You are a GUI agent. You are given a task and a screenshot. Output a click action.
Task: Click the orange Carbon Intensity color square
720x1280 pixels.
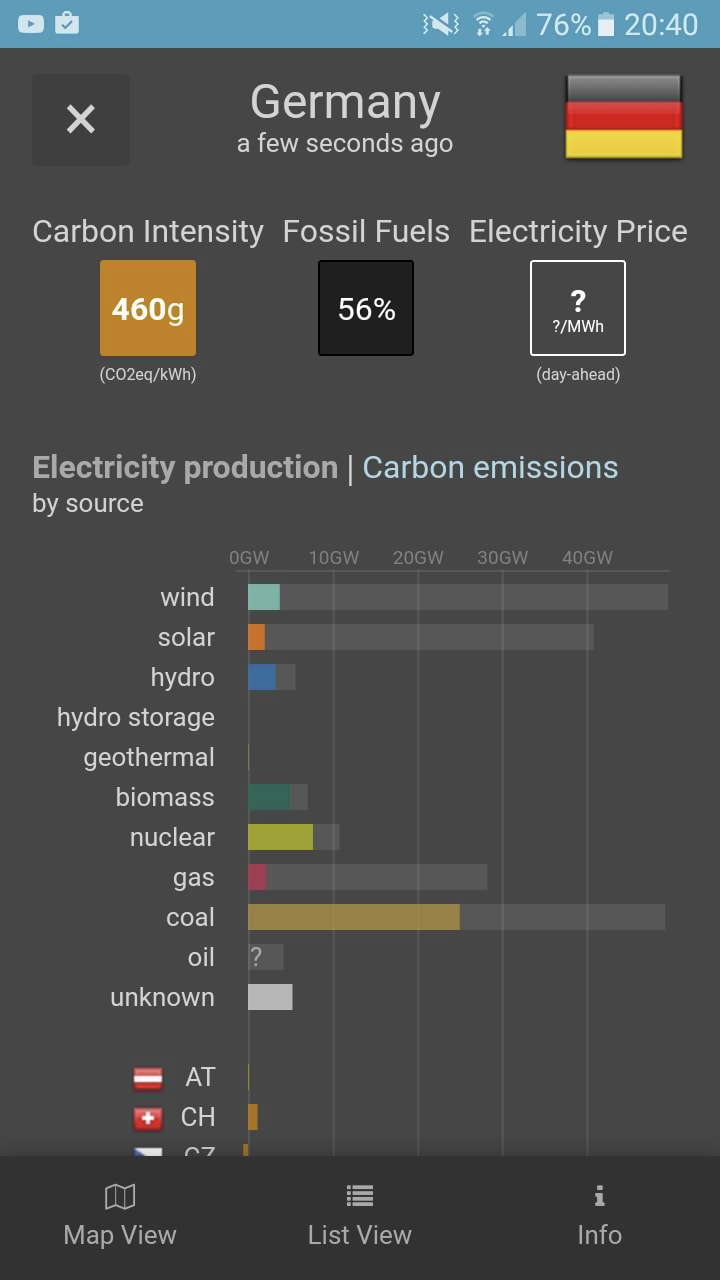(x=147, y=309)
